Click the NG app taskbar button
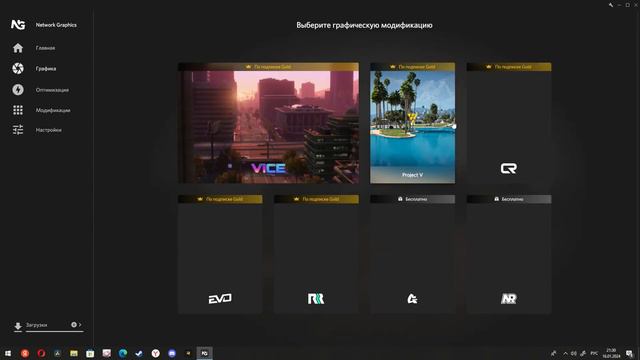 pyautogui.click(x=204, y=353)
